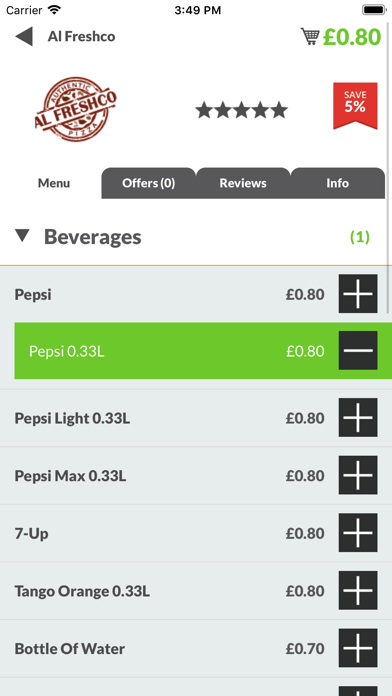Add Pepsi with the plus button
This screenshot has height=696, width=392.
click(x=358, y=294)
